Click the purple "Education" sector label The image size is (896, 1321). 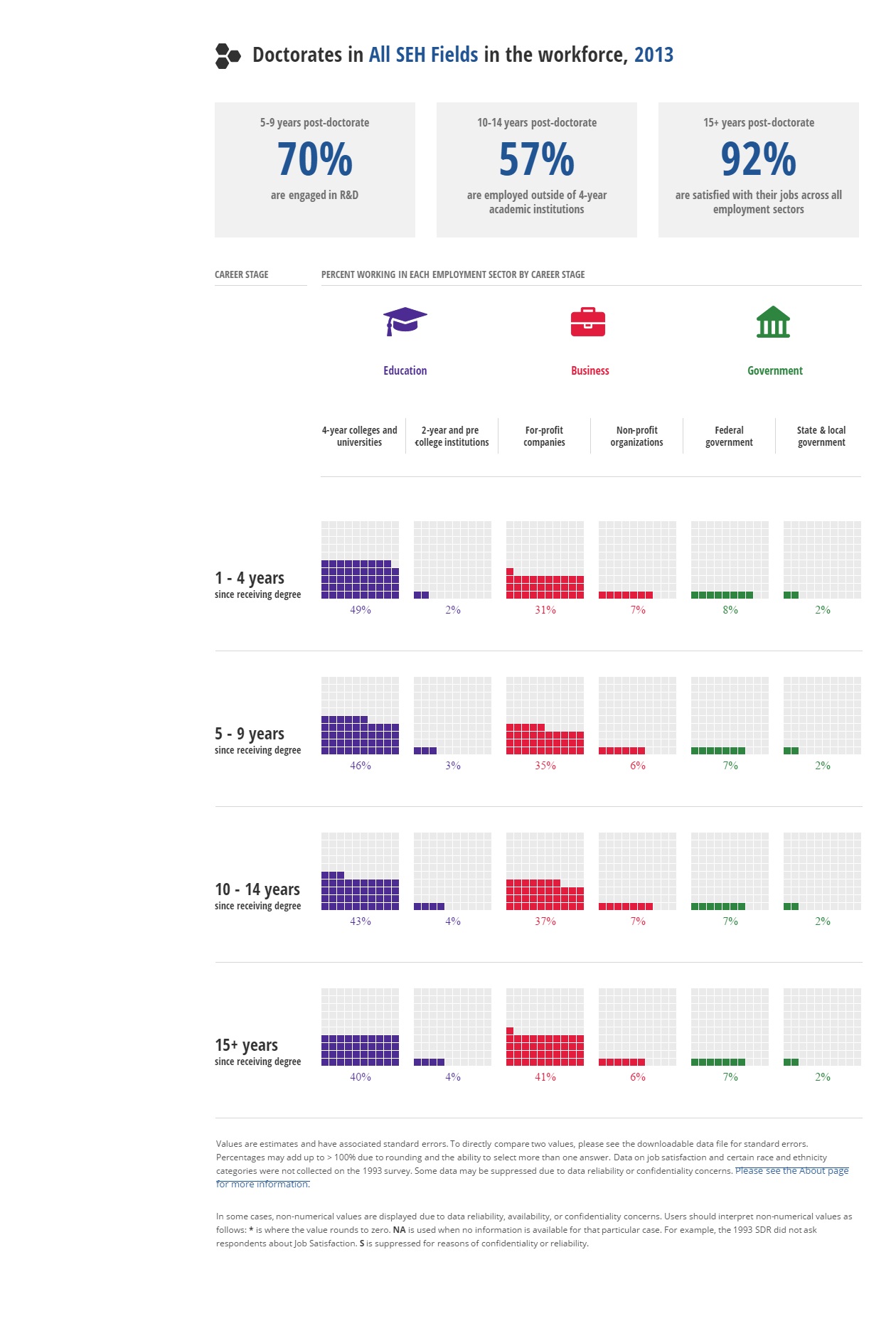pyautogui.click(x=405, y=370)
